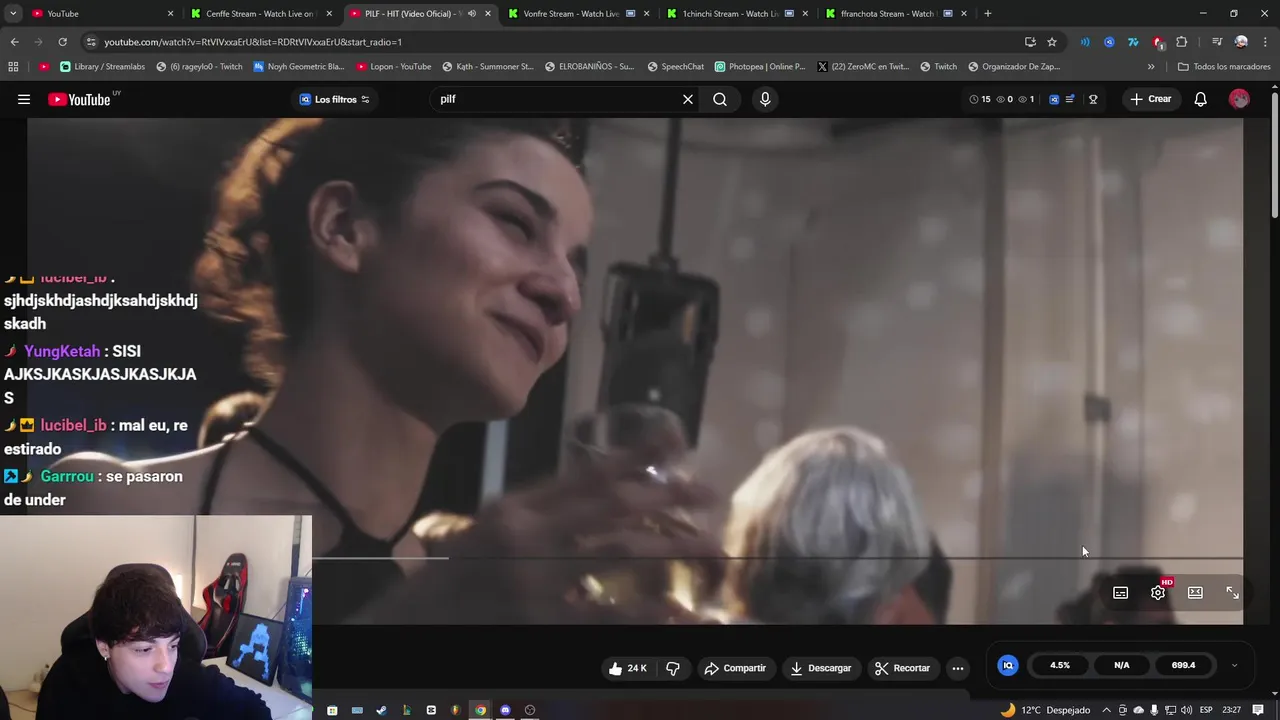Open video player settings gear
The height and width of the screenshot is (720, 1280).
pyautogui.click(x=1158, y=593)
